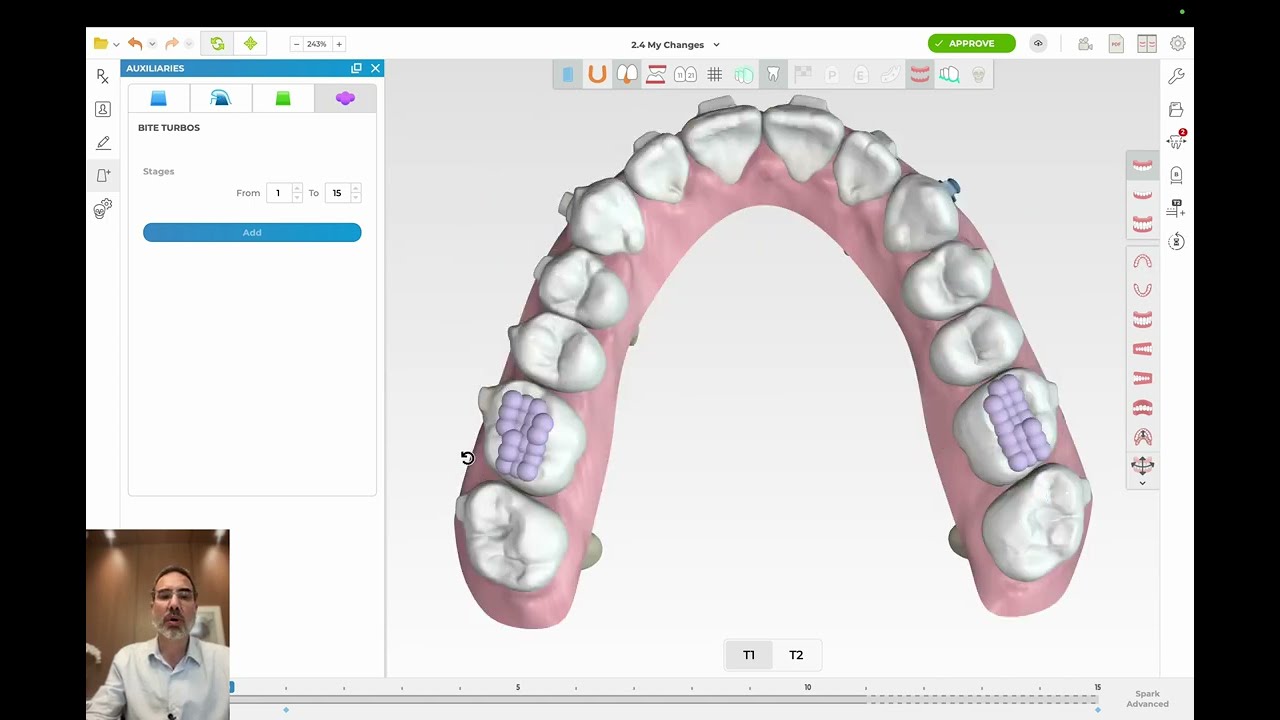This screenshot has height=720, width=1280.
Task: Toggle the red hourglass IPR view icon
Action: pyautogui.click(x=656, y=74)
